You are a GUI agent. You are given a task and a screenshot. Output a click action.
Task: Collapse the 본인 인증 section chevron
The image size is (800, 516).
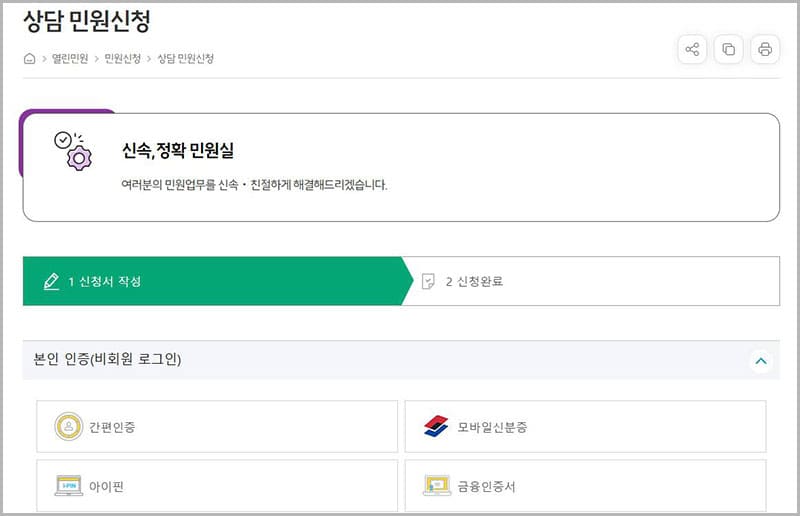click(x=761, y=360)
